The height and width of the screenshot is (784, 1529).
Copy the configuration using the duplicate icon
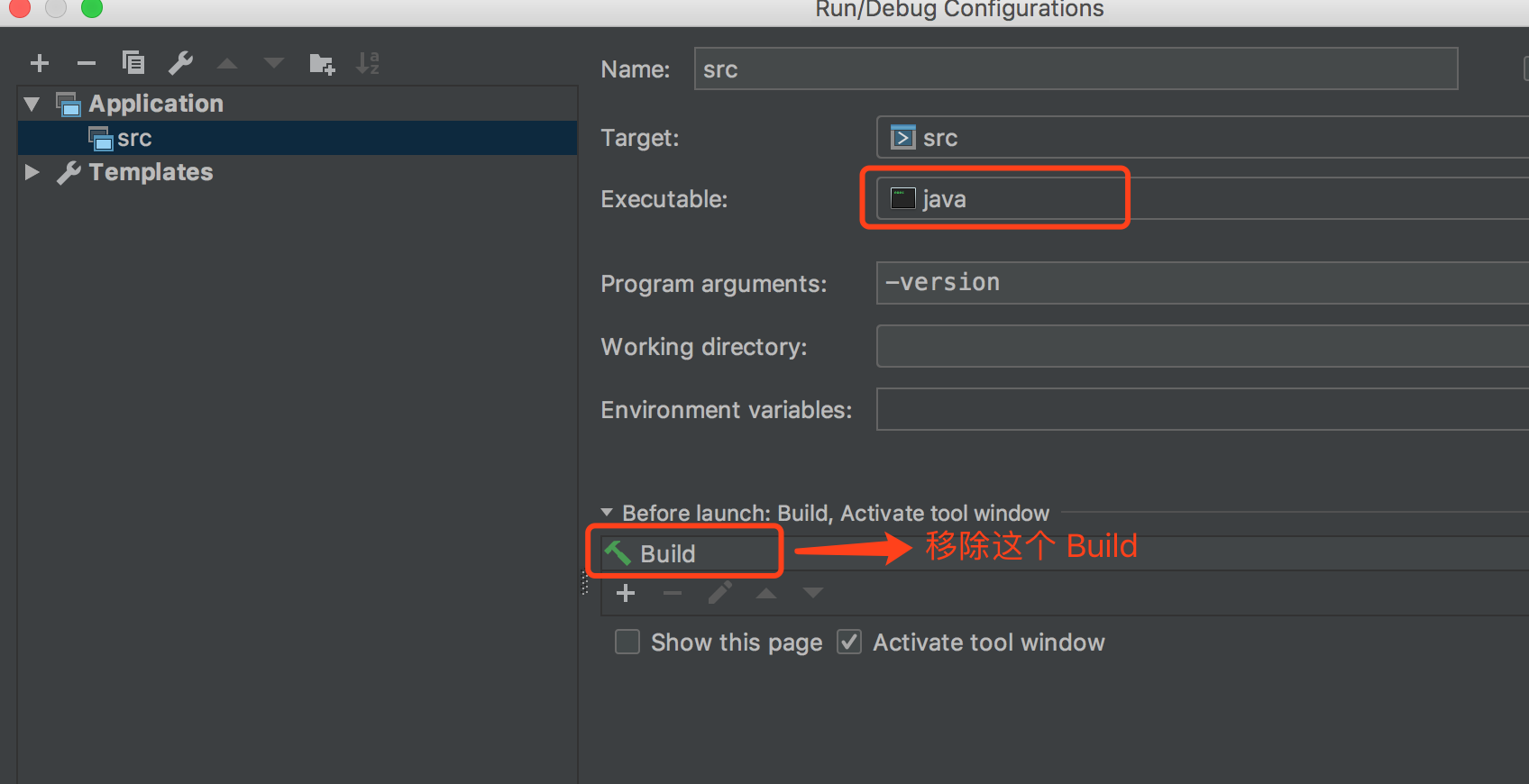[133, 63]
